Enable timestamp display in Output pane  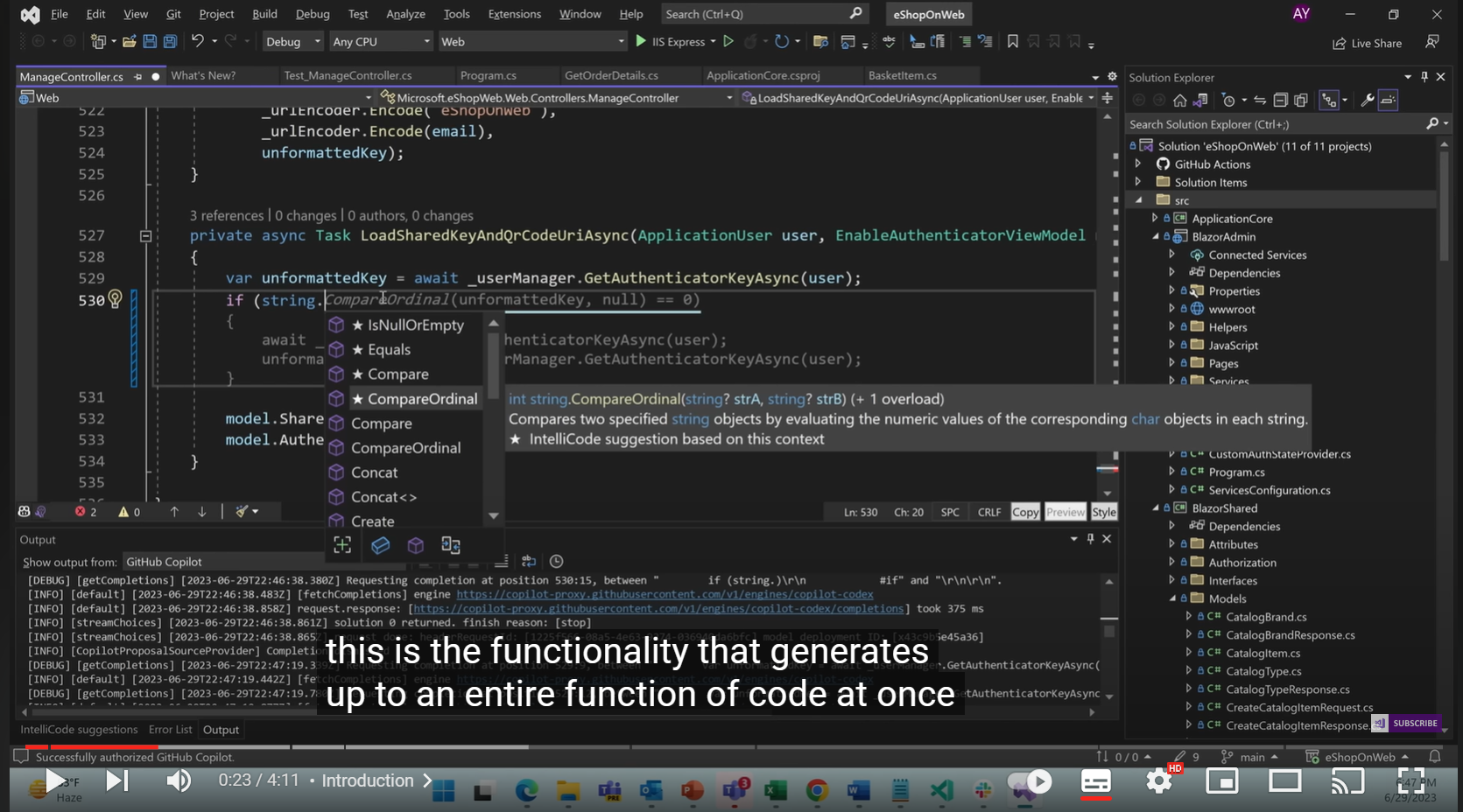click(x=556, y=561)
